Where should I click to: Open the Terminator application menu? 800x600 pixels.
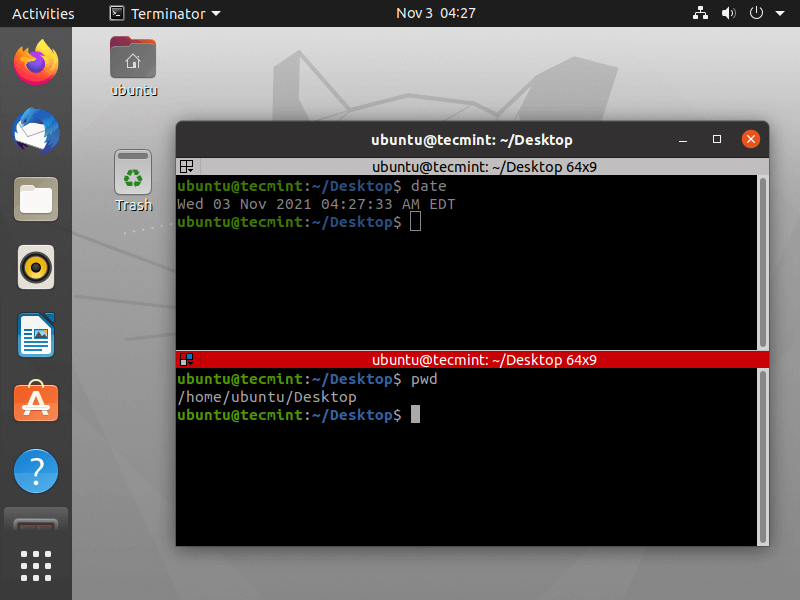[x=164, y=13]
